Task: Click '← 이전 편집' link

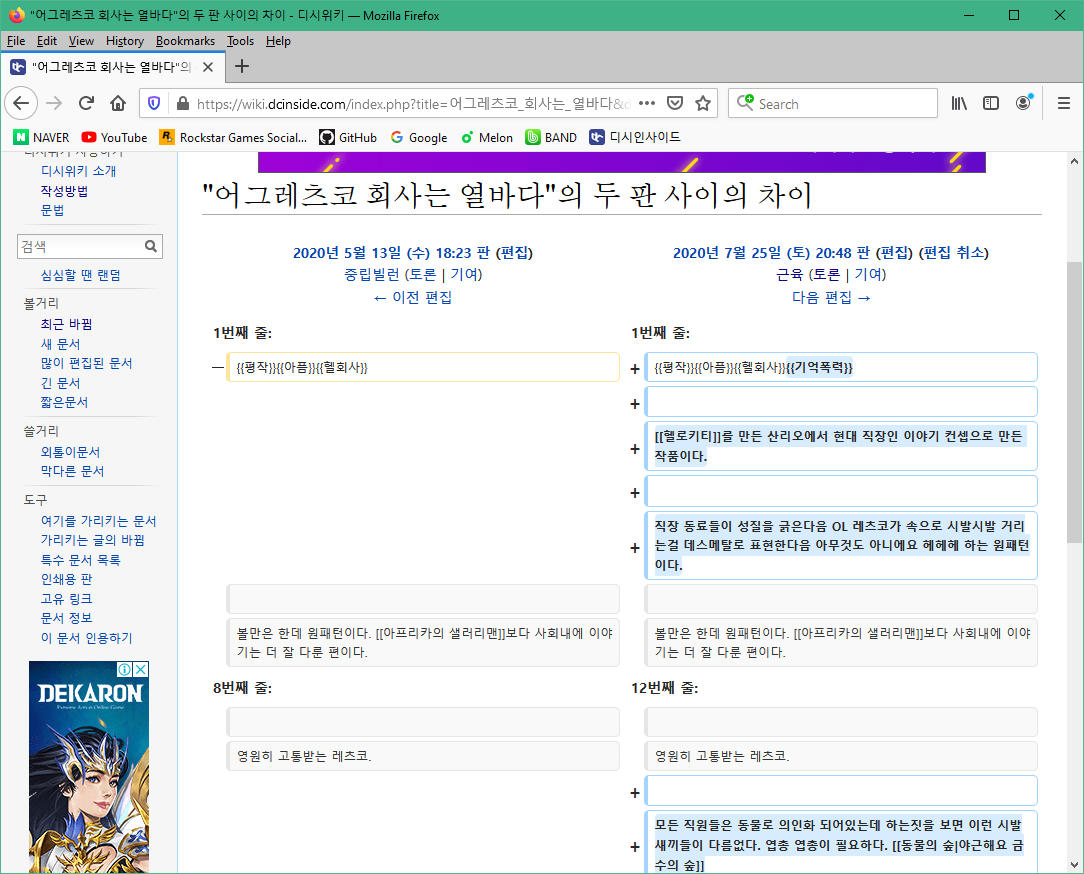Action: (412, 297)
